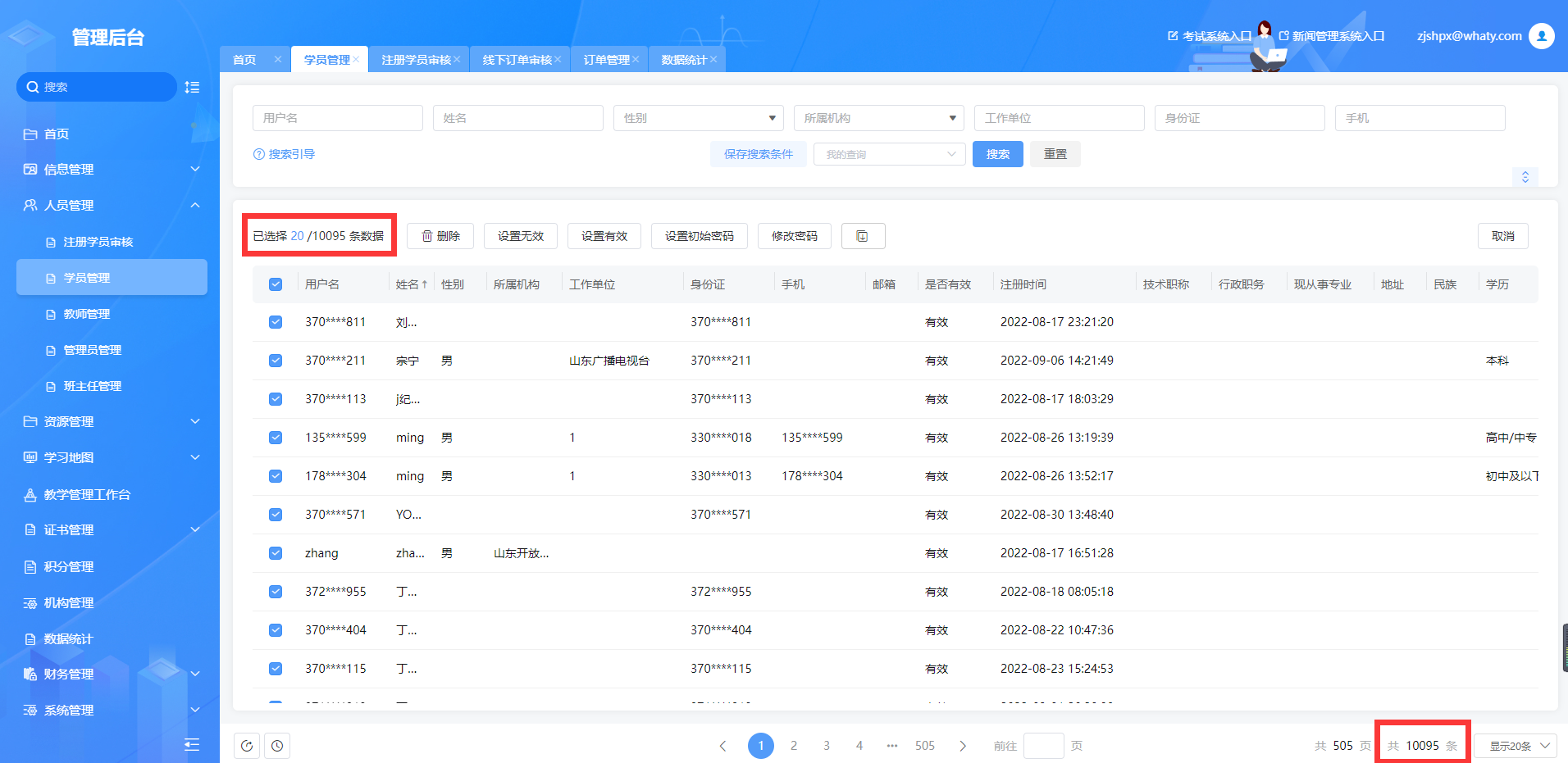Click the page number jump input

click(x=1044, y=746)
